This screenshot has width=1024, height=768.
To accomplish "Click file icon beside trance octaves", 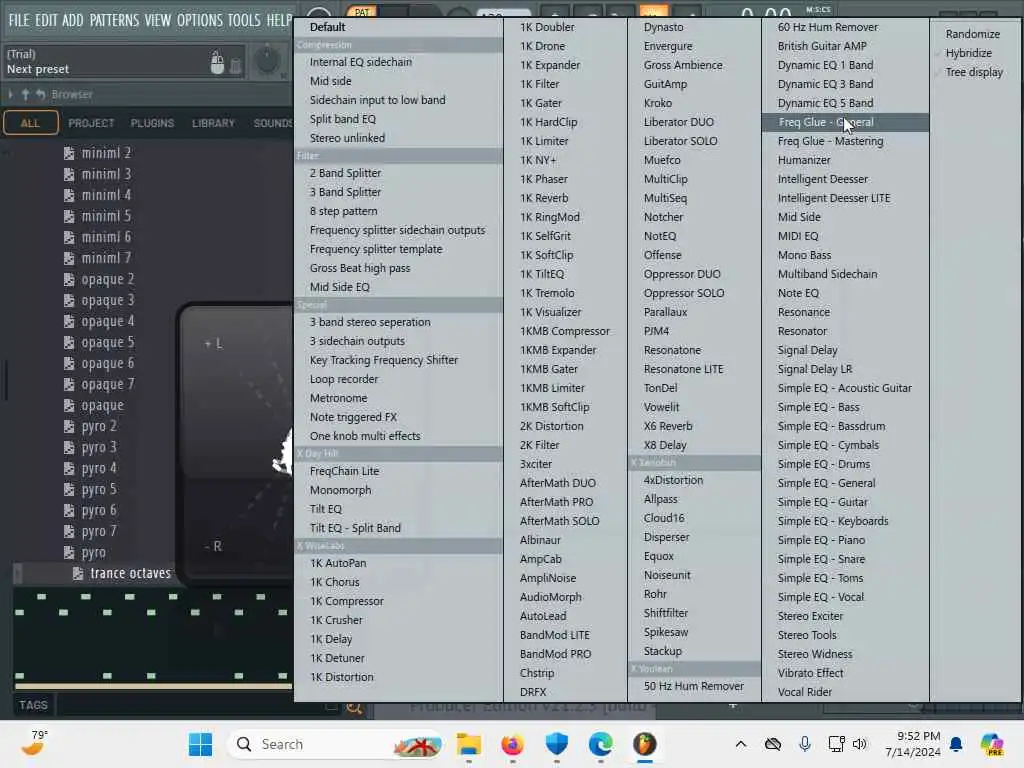I will coord(78,573).
